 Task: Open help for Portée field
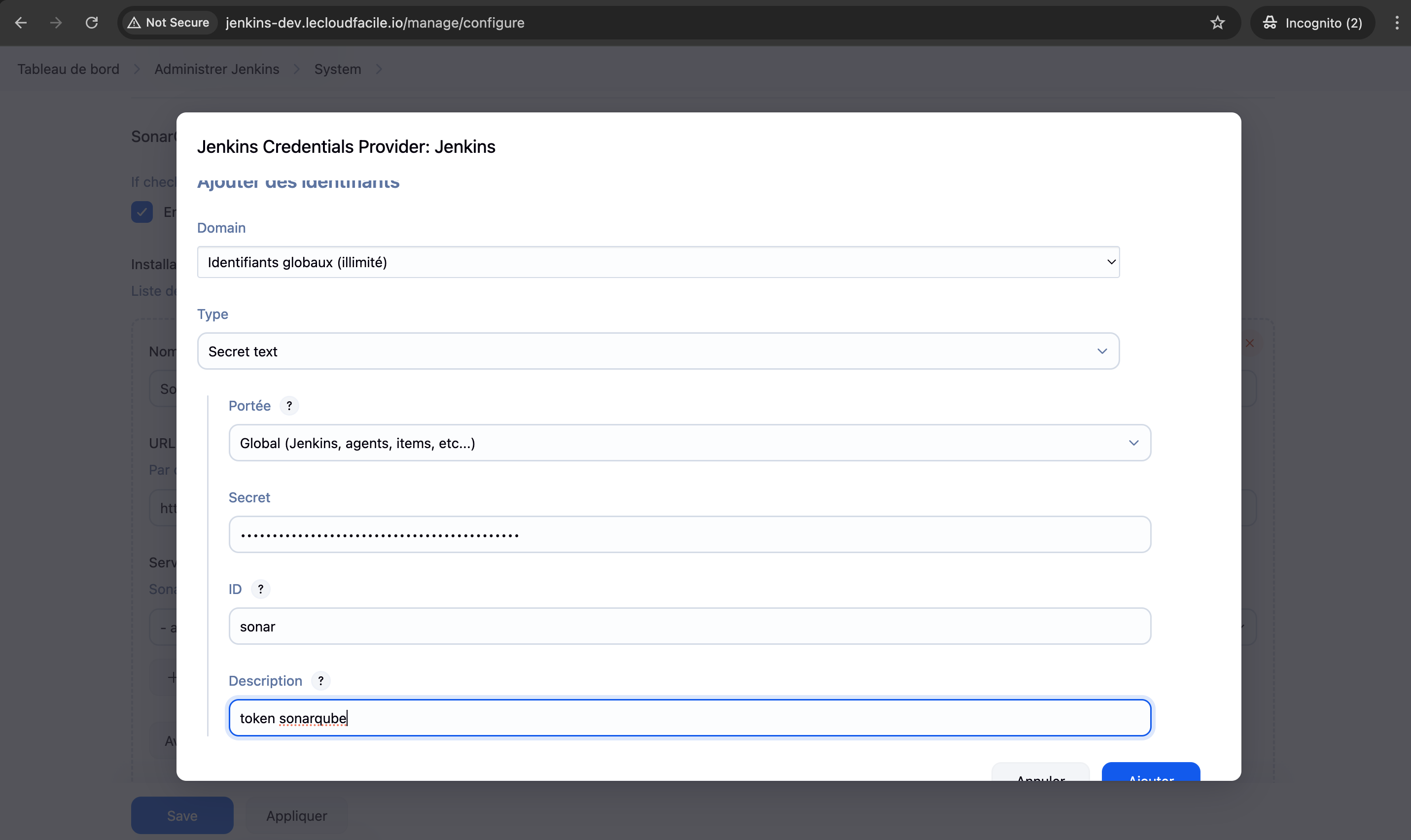[289, 406]
